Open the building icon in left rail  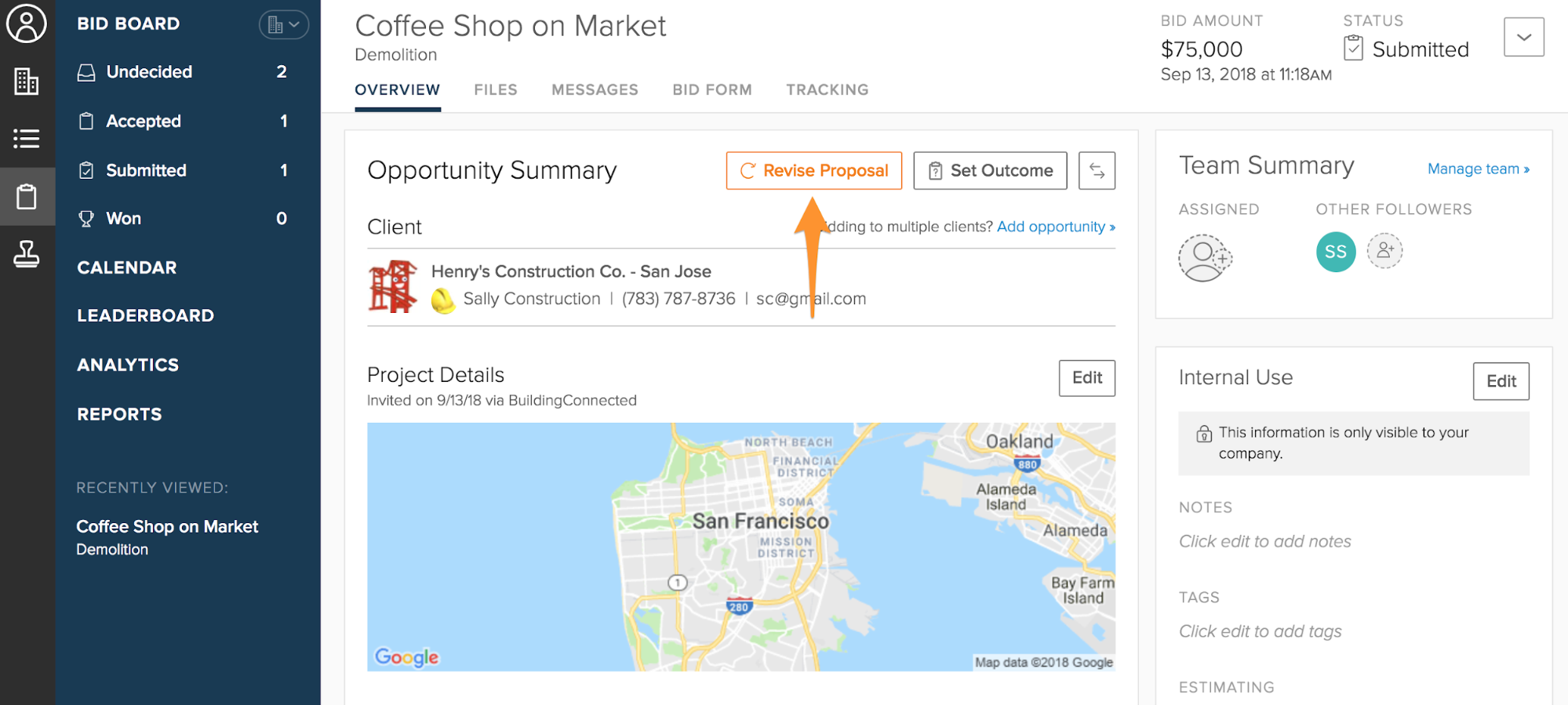click(x=27, y=81)
